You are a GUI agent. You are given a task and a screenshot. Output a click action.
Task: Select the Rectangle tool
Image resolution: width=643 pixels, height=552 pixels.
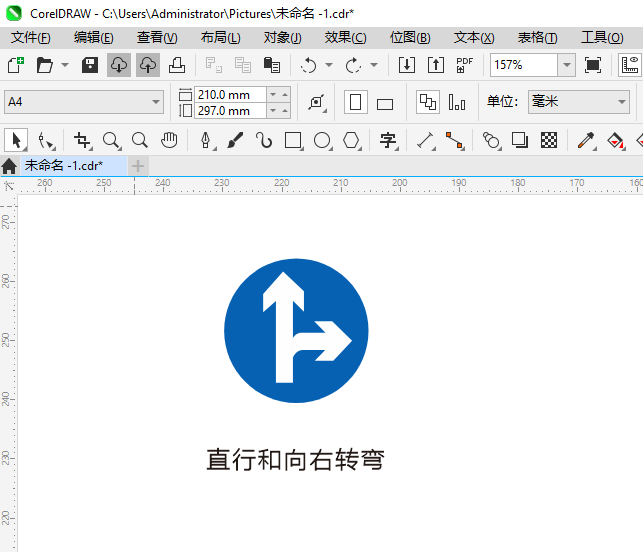pyautogui.click(x=294, y=140)
